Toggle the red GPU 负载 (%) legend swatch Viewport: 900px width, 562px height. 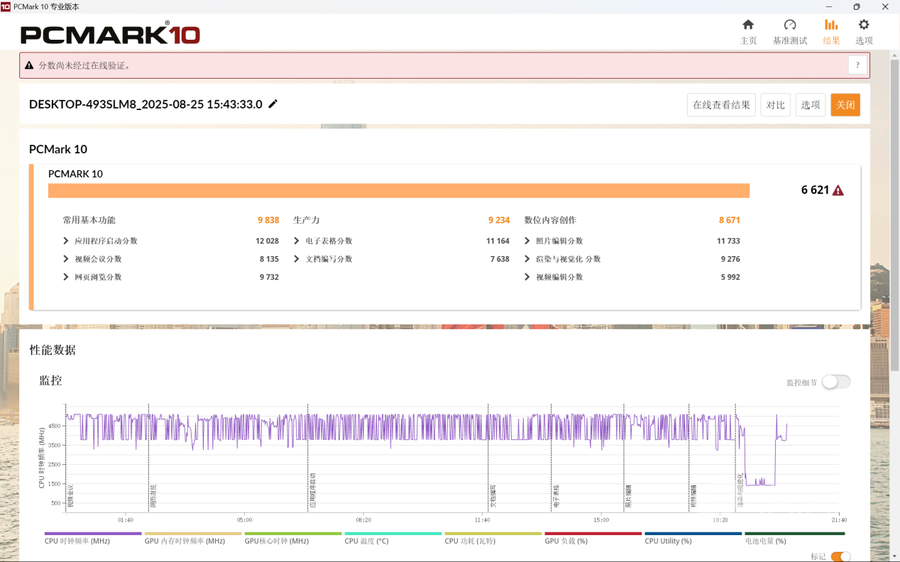[x=592, y=534]
